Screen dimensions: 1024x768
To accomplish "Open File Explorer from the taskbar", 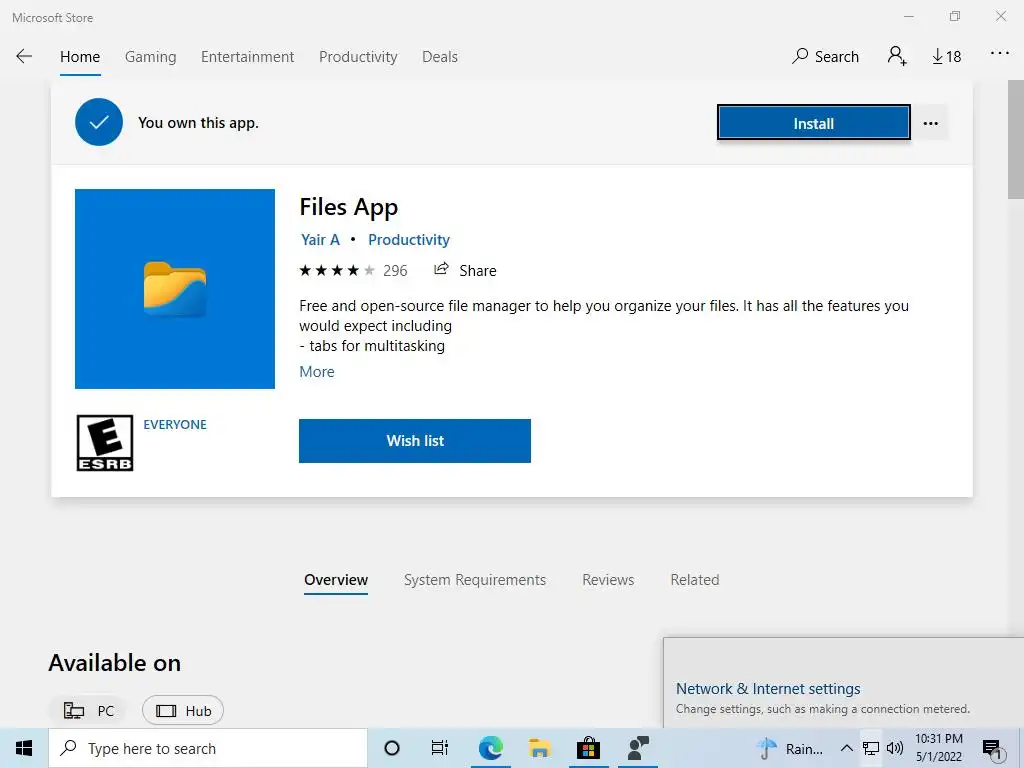I will (x=539, y=748).
